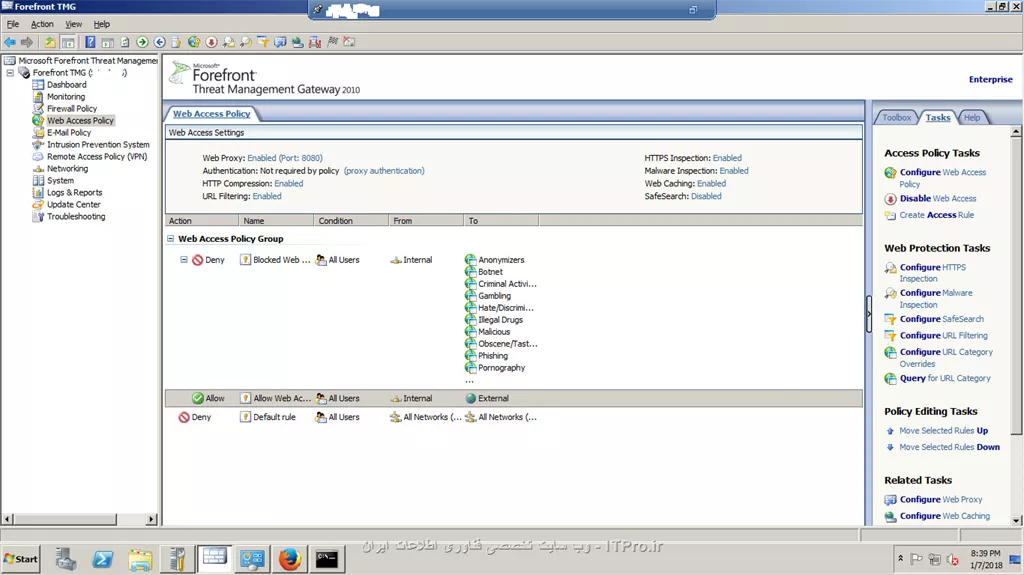Click the Up one level folder icon
1024x575 pixels.
coord(50,42)
